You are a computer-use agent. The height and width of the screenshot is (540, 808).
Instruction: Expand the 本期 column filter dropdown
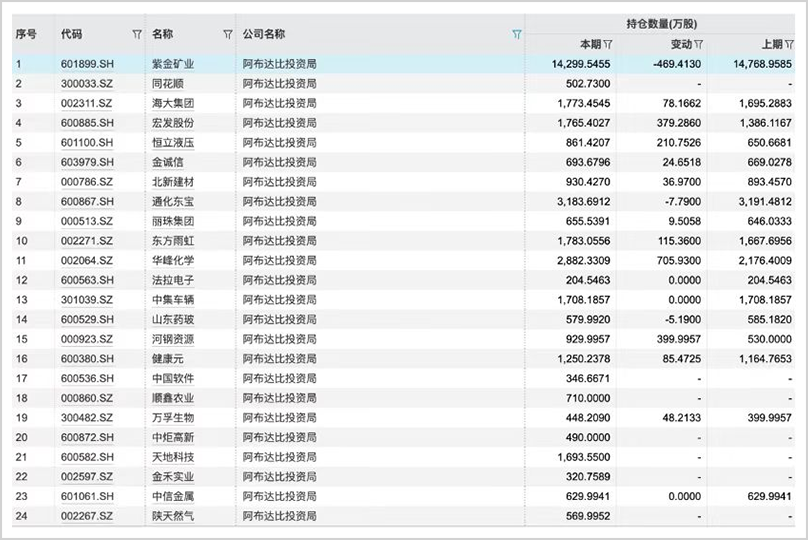point(608,45)
